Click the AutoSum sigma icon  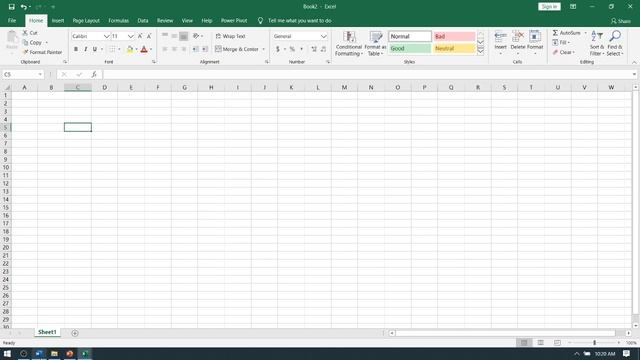(x=555, y=33)
